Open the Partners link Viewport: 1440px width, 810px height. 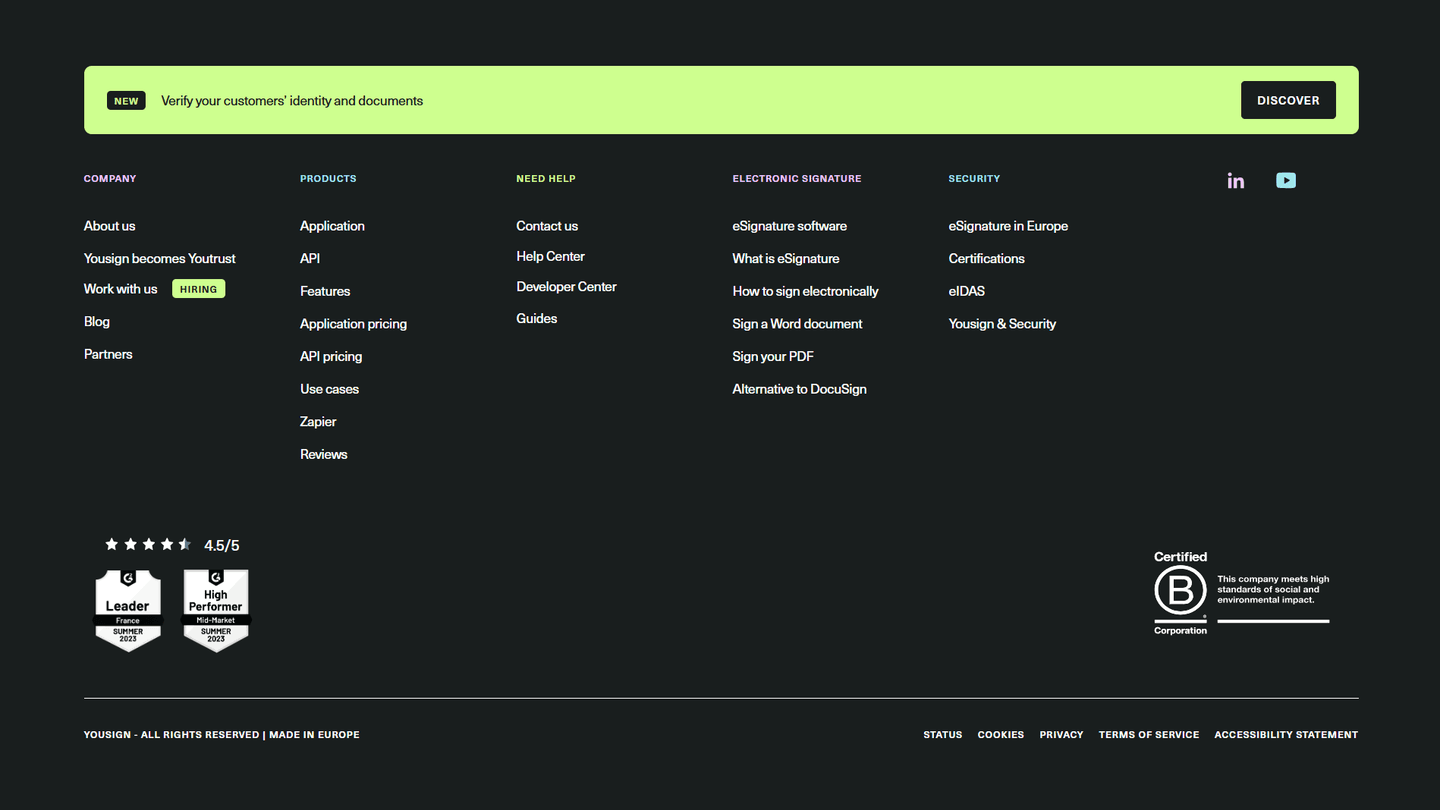coord(108,354)
